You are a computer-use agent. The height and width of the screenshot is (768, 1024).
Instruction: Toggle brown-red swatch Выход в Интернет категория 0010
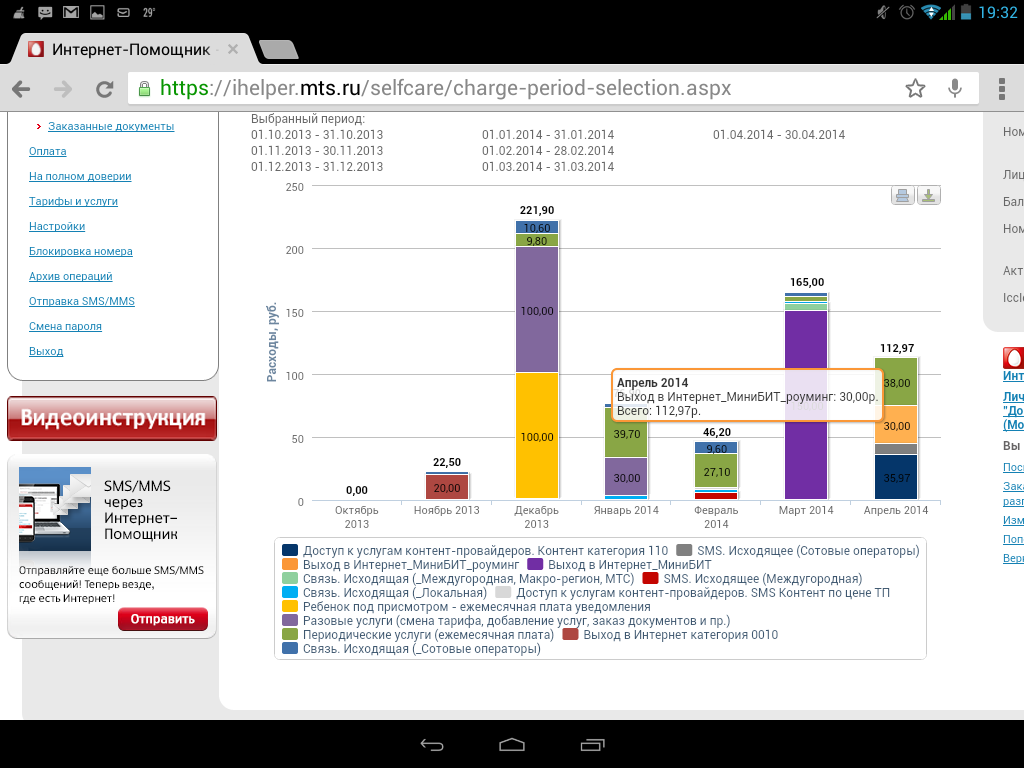570,635
